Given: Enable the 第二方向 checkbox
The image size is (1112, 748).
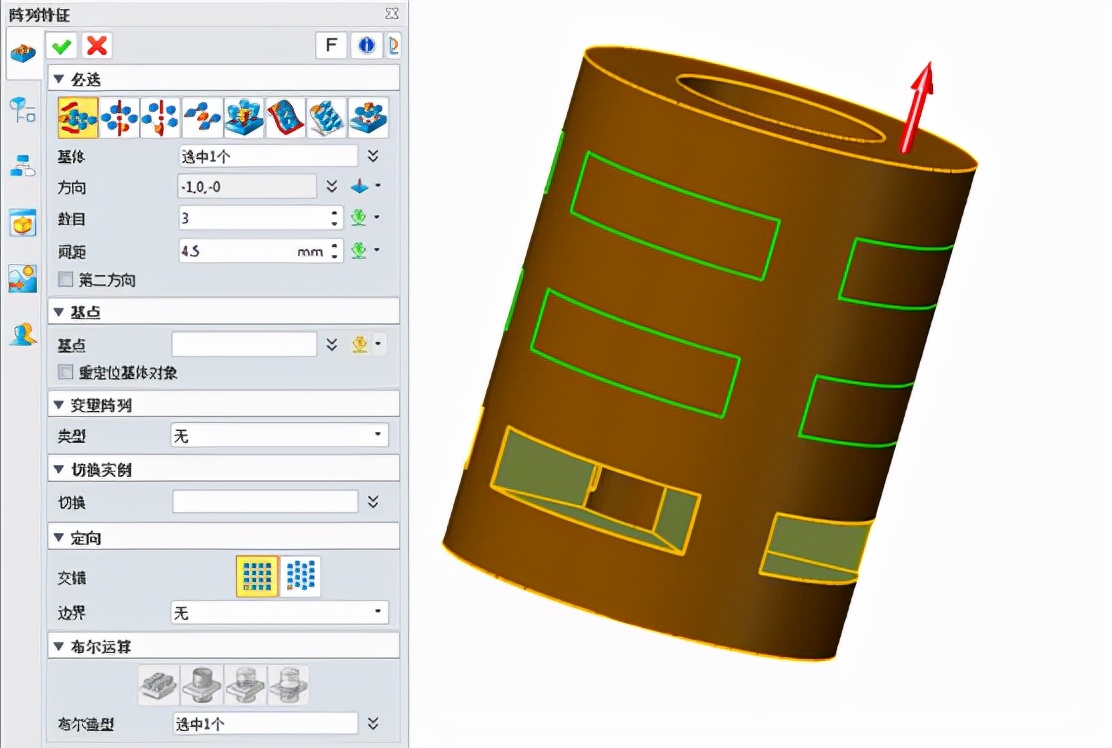Looking at the screenshot, I should (x=66, y=280).
